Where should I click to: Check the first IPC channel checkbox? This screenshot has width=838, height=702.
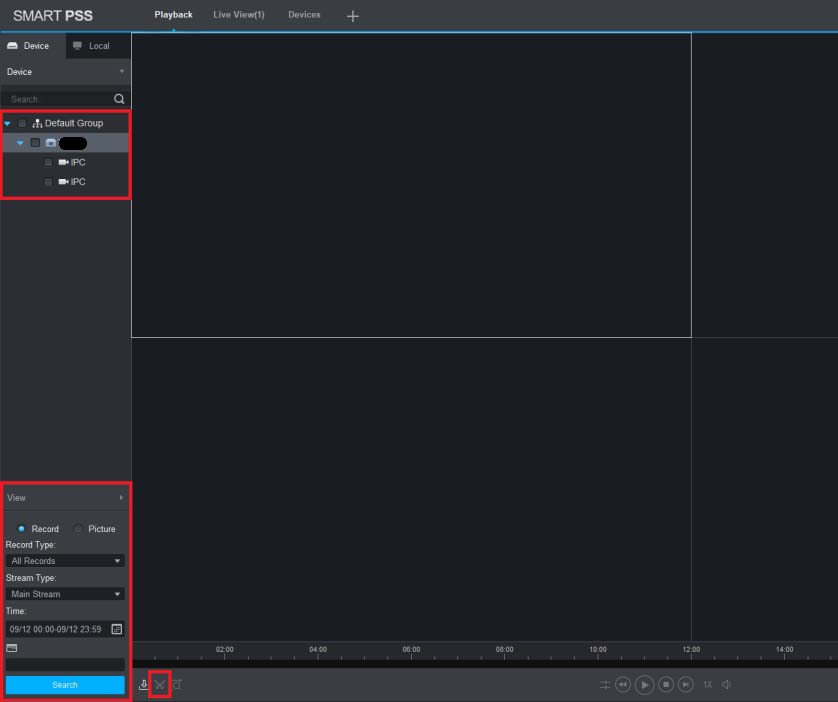point(48,162)
